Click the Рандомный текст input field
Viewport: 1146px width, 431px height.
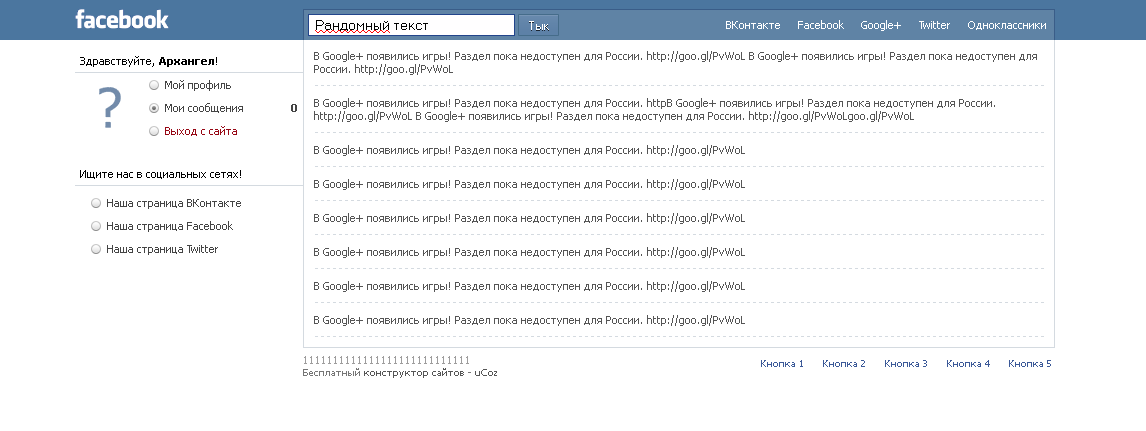(411, 25)
